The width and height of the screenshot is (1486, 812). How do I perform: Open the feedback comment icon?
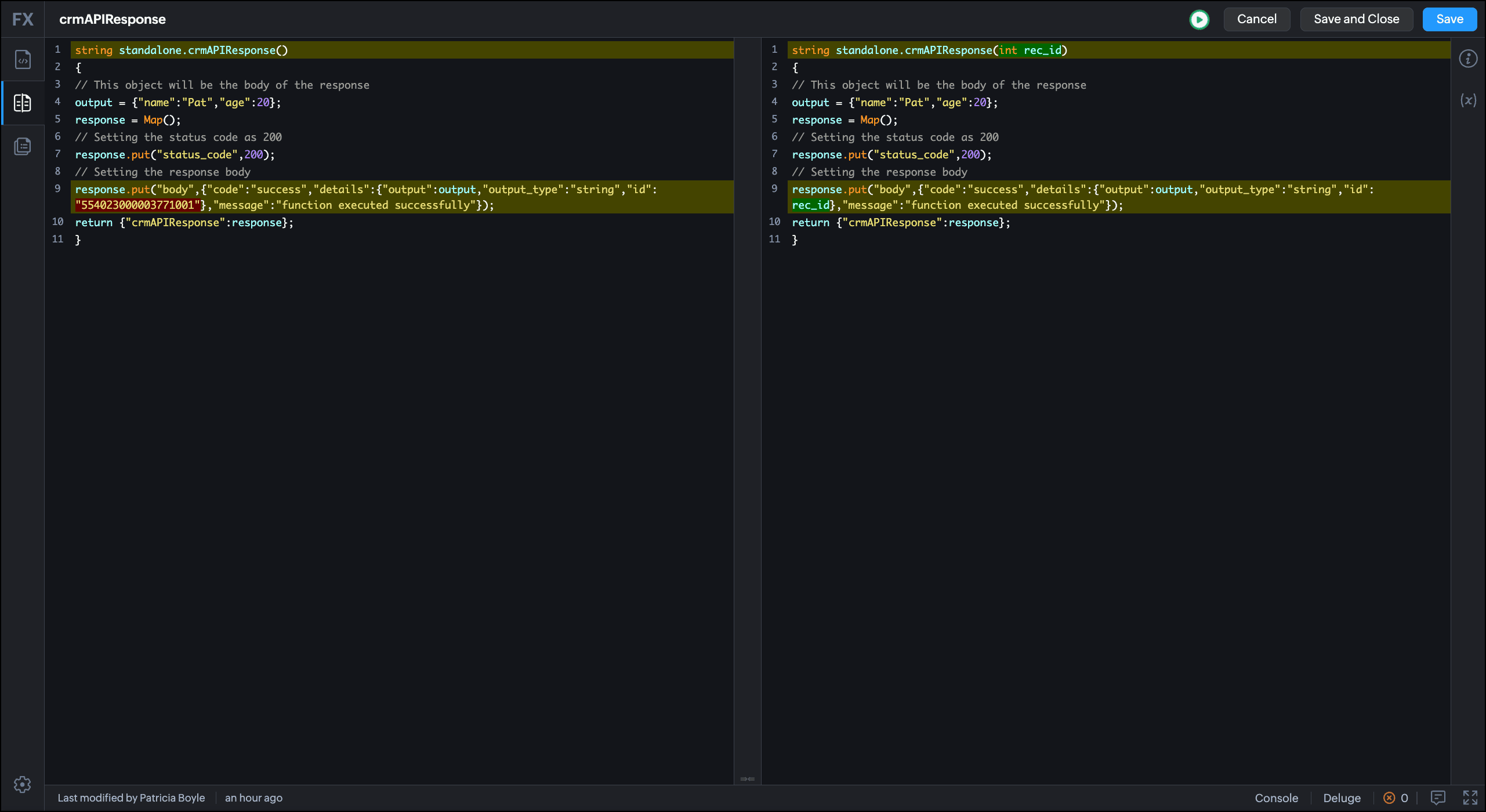(x=1438, y=798)
